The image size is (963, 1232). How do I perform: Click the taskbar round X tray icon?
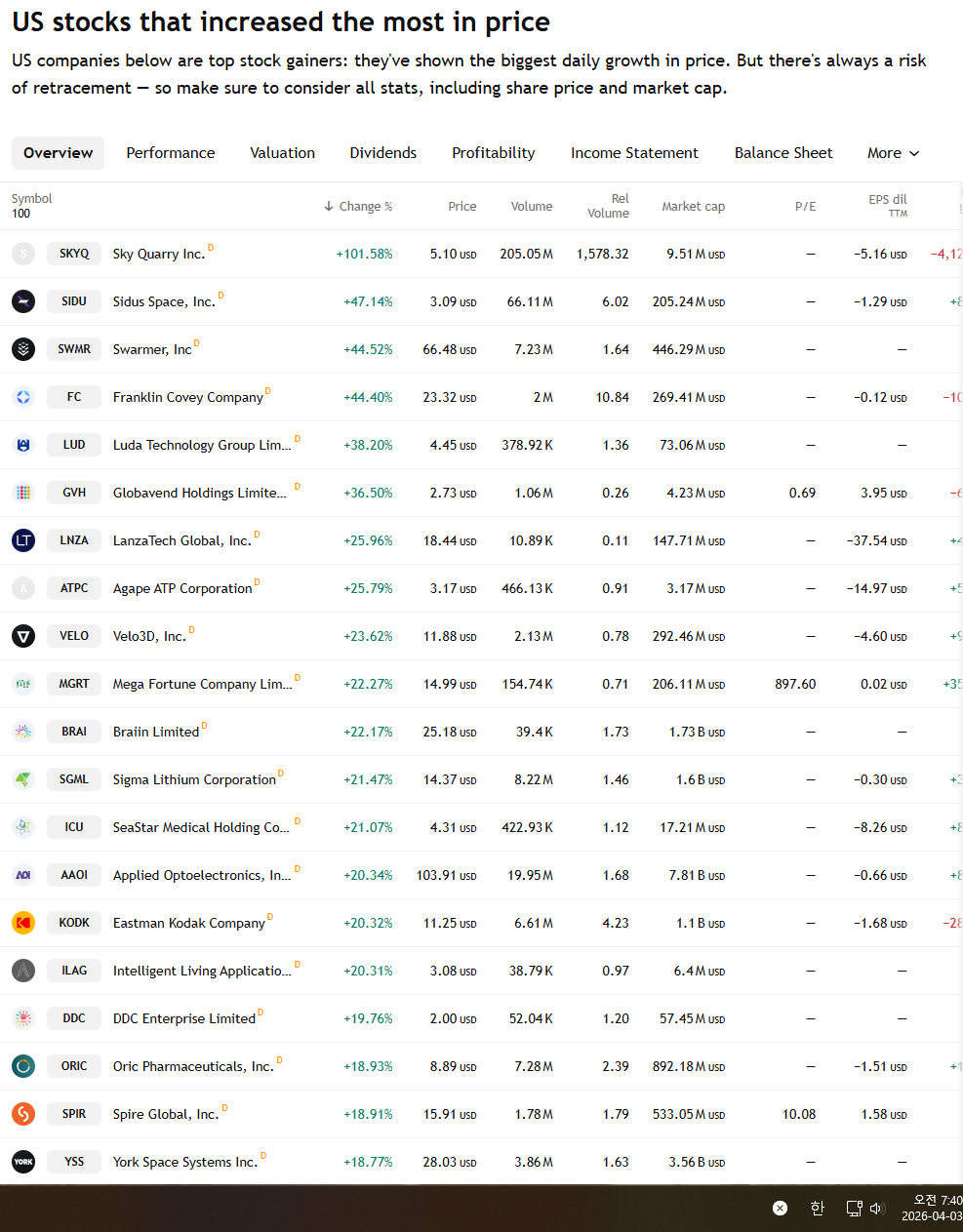click(x=780, y=1209)
